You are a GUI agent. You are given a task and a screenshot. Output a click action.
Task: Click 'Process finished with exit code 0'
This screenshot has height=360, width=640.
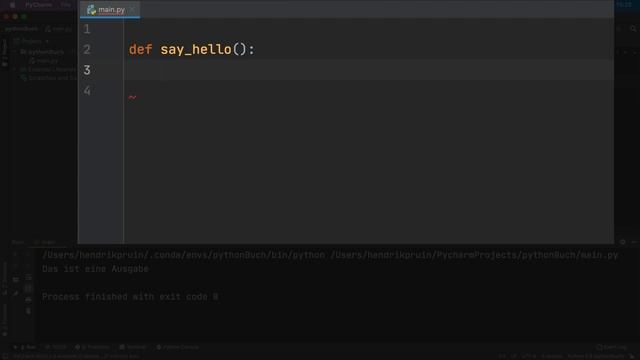click(130, 297)
